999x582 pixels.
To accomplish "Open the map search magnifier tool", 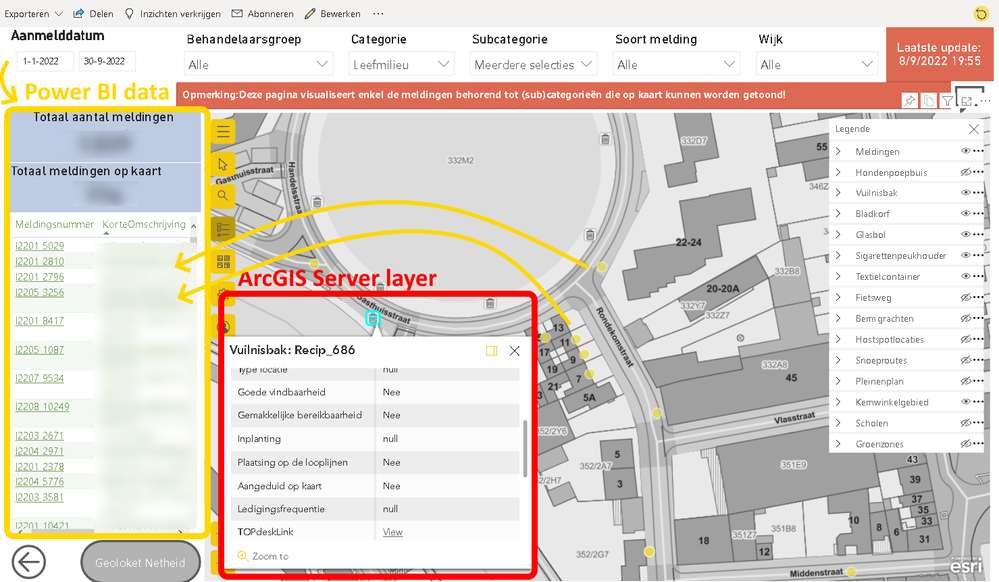I will click(223, 196).
